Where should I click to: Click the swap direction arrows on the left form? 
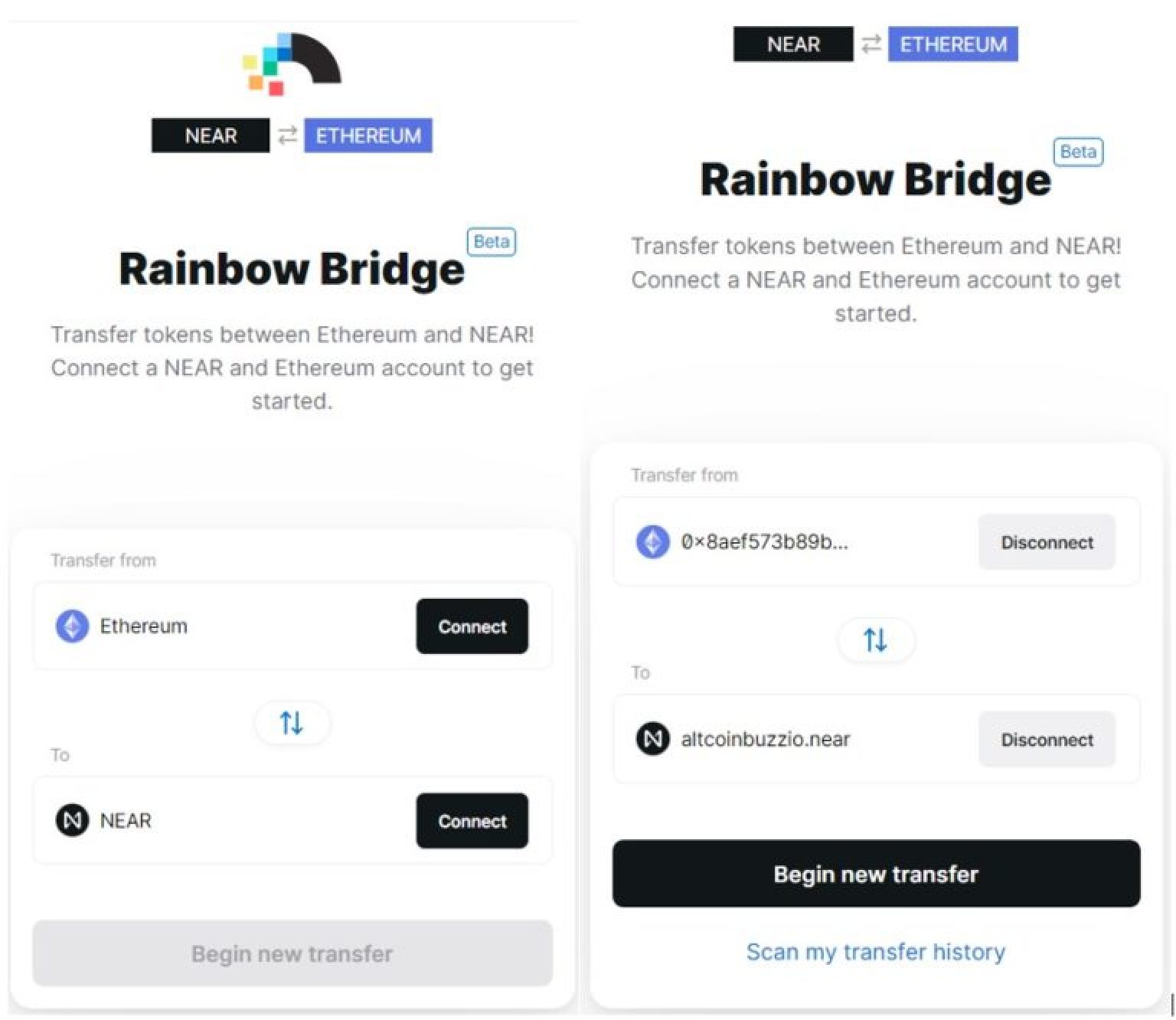click(x=292, y=721)
